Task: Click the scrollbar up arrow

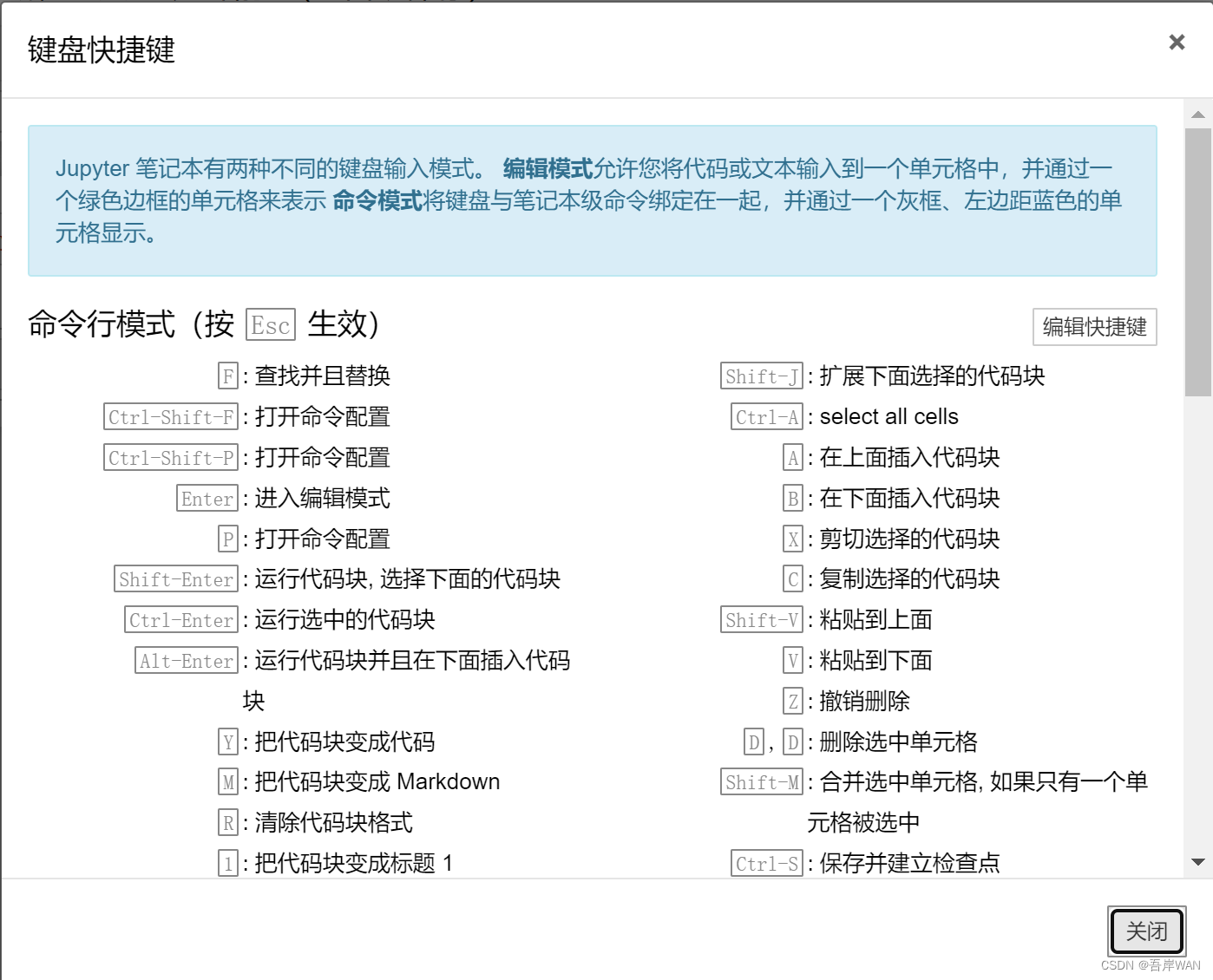Action: pos(1197,114)
